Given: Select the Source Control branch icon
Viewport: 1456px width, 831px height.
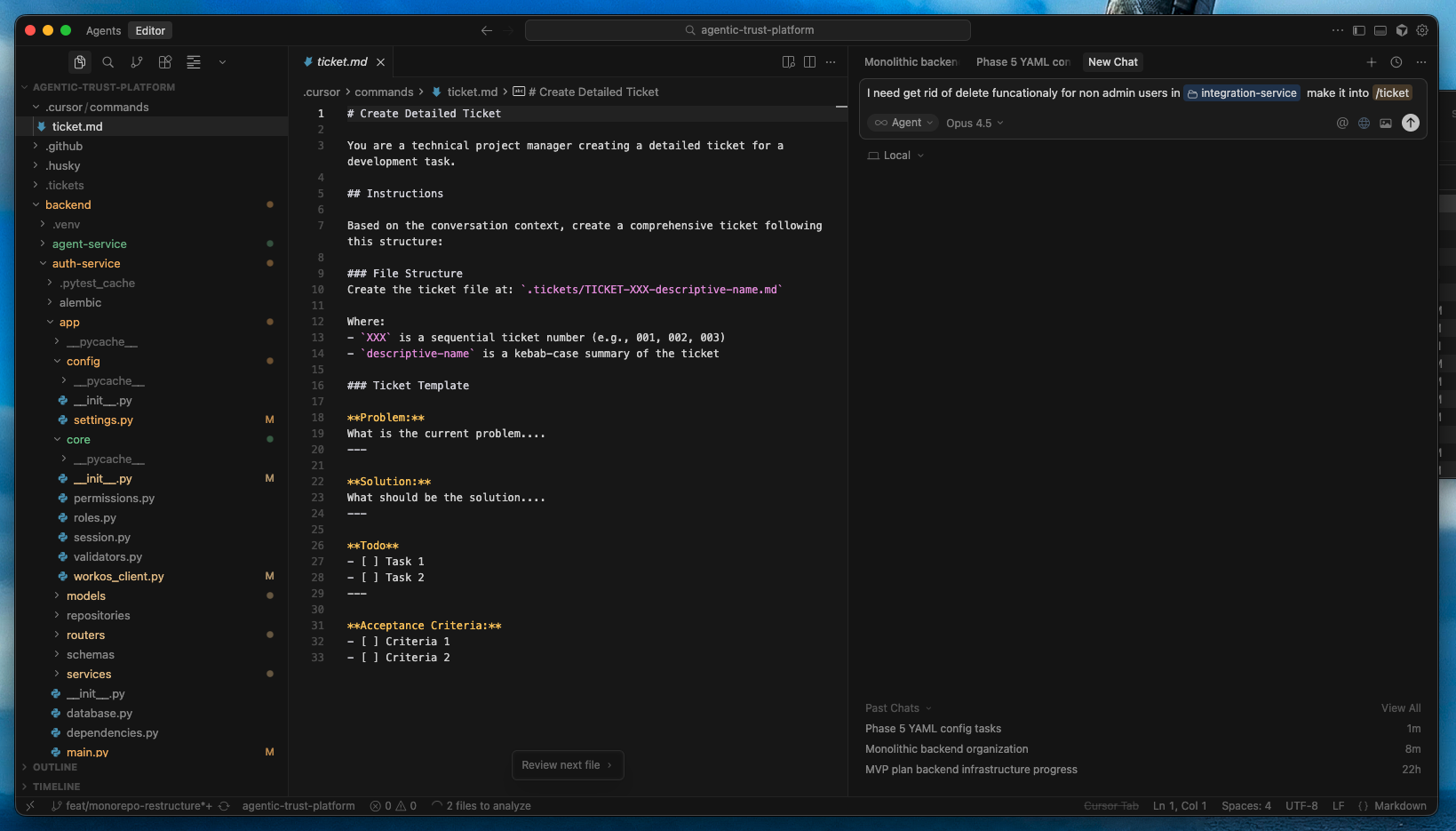Looking at the screenshot, I should 135,62.
